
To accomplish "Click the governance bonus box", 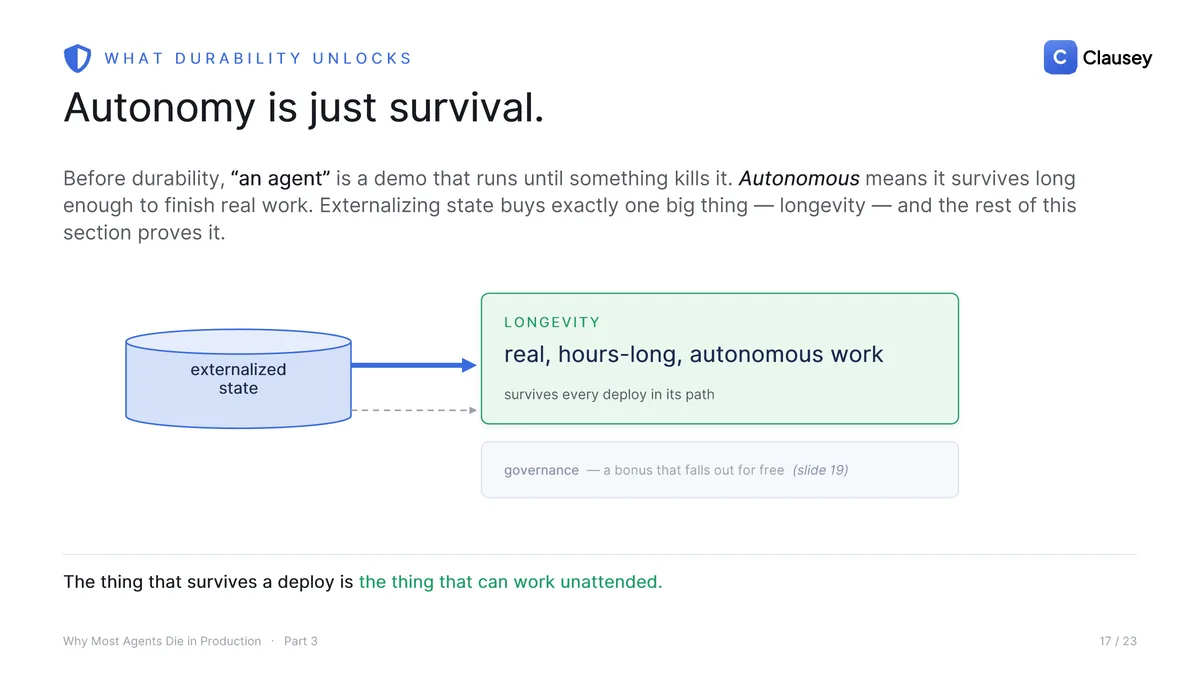I will pos(720,470).
